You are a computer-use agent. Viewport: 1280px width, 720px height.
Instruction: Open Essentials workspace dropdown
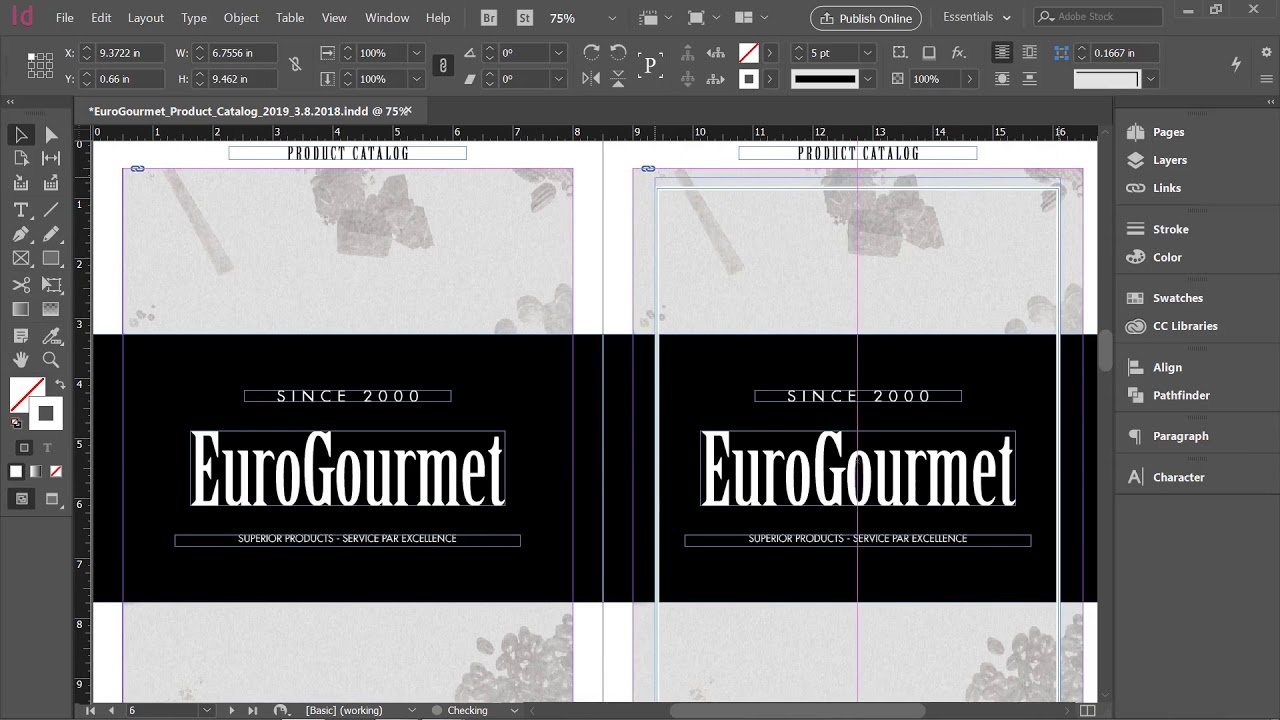(x=977, y=17)
